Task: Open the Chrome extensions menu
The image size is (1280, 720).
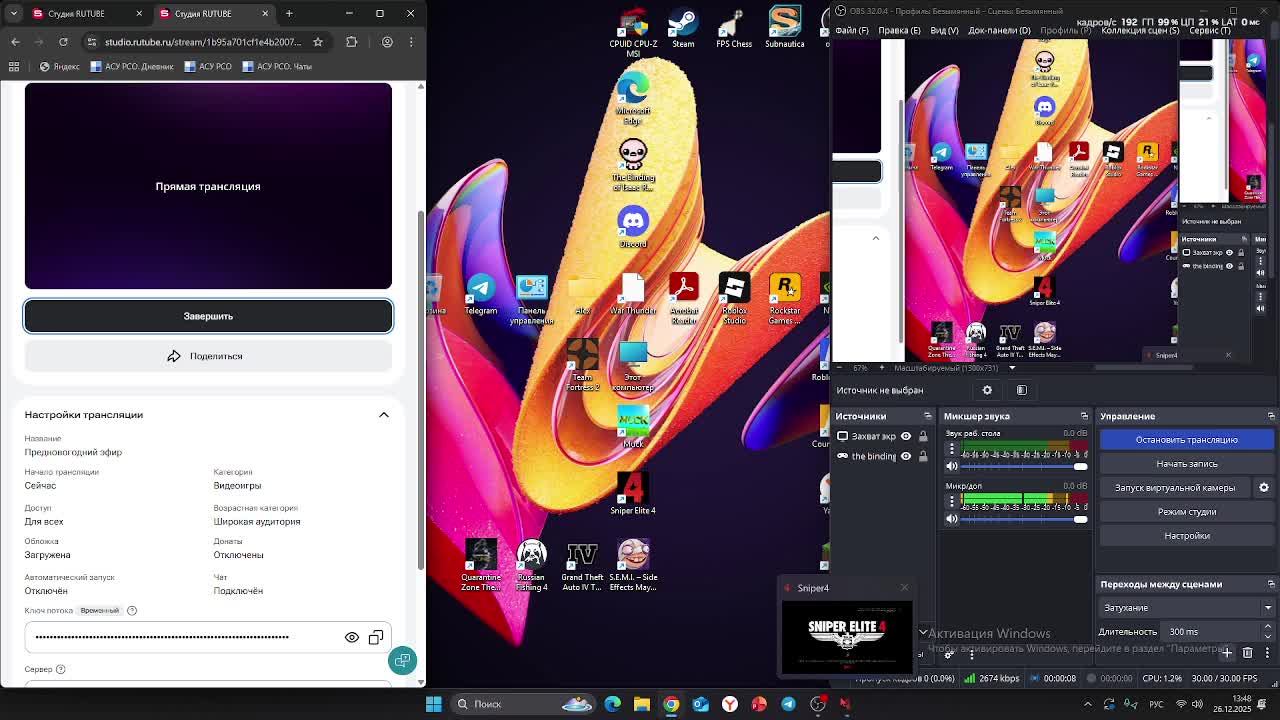Action: click(x=351, y=42)
